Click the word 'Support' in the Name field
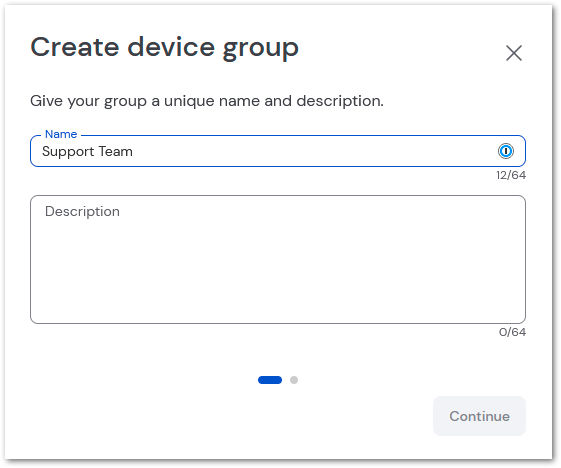Viewport: 561px width, 468px height. (x=68, y=152)
